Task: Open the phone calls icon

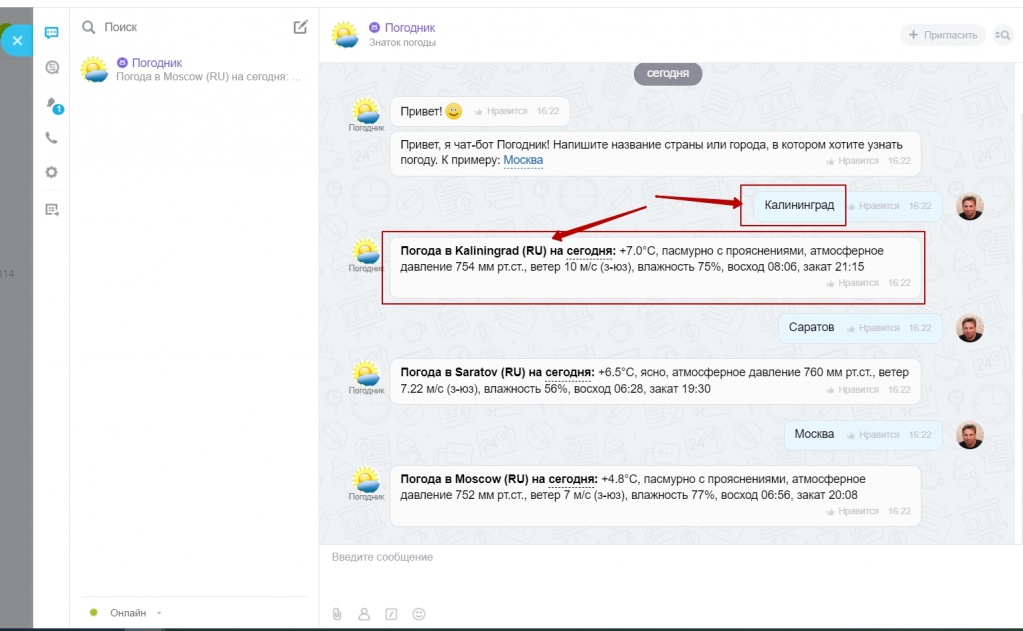Action: tap(52, 138)
